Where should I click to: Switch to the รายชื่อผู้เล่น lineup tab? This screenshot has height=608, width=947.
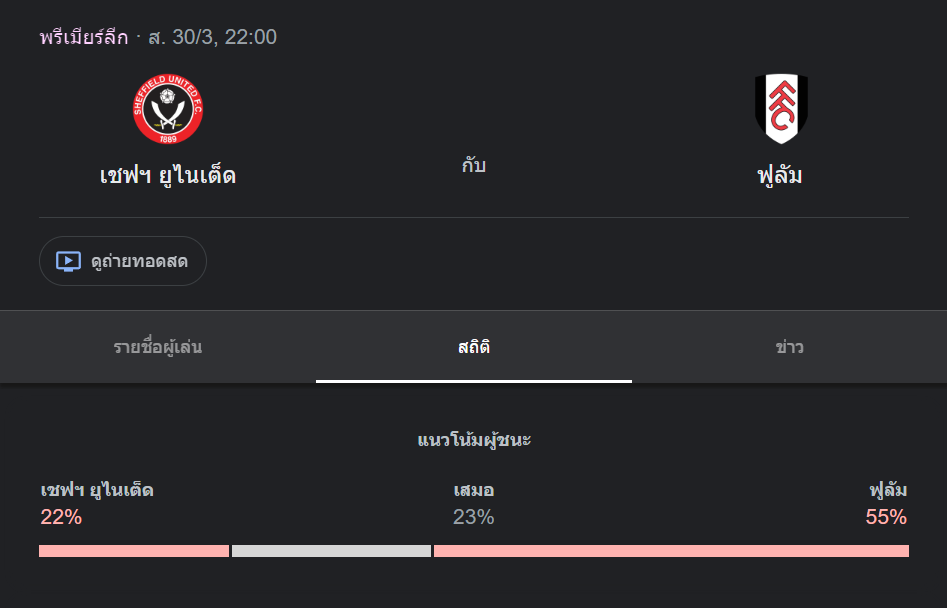(x=158, y=347)
